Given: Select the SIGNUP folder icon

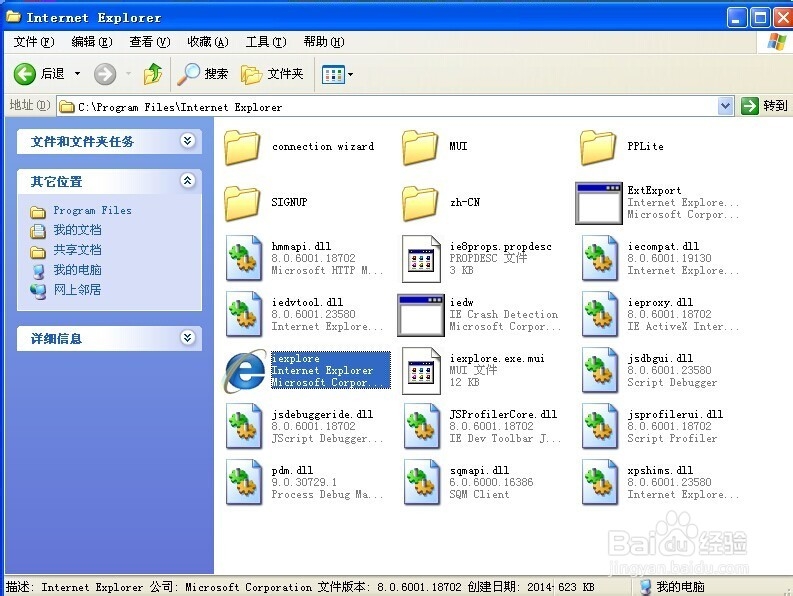Looking at the screenshot, I should point(242,203).
